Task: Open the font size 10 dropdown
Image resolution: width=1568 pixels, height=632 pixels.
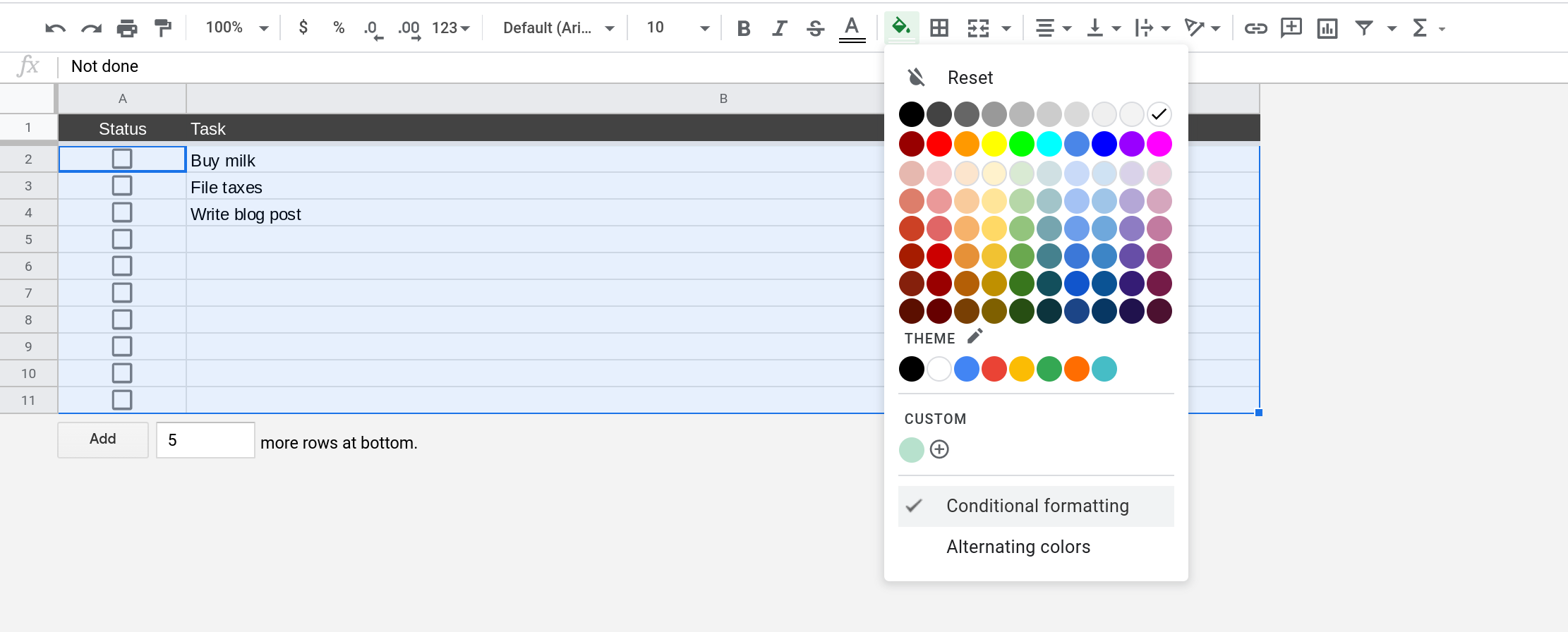Action: tap(677, 28)
